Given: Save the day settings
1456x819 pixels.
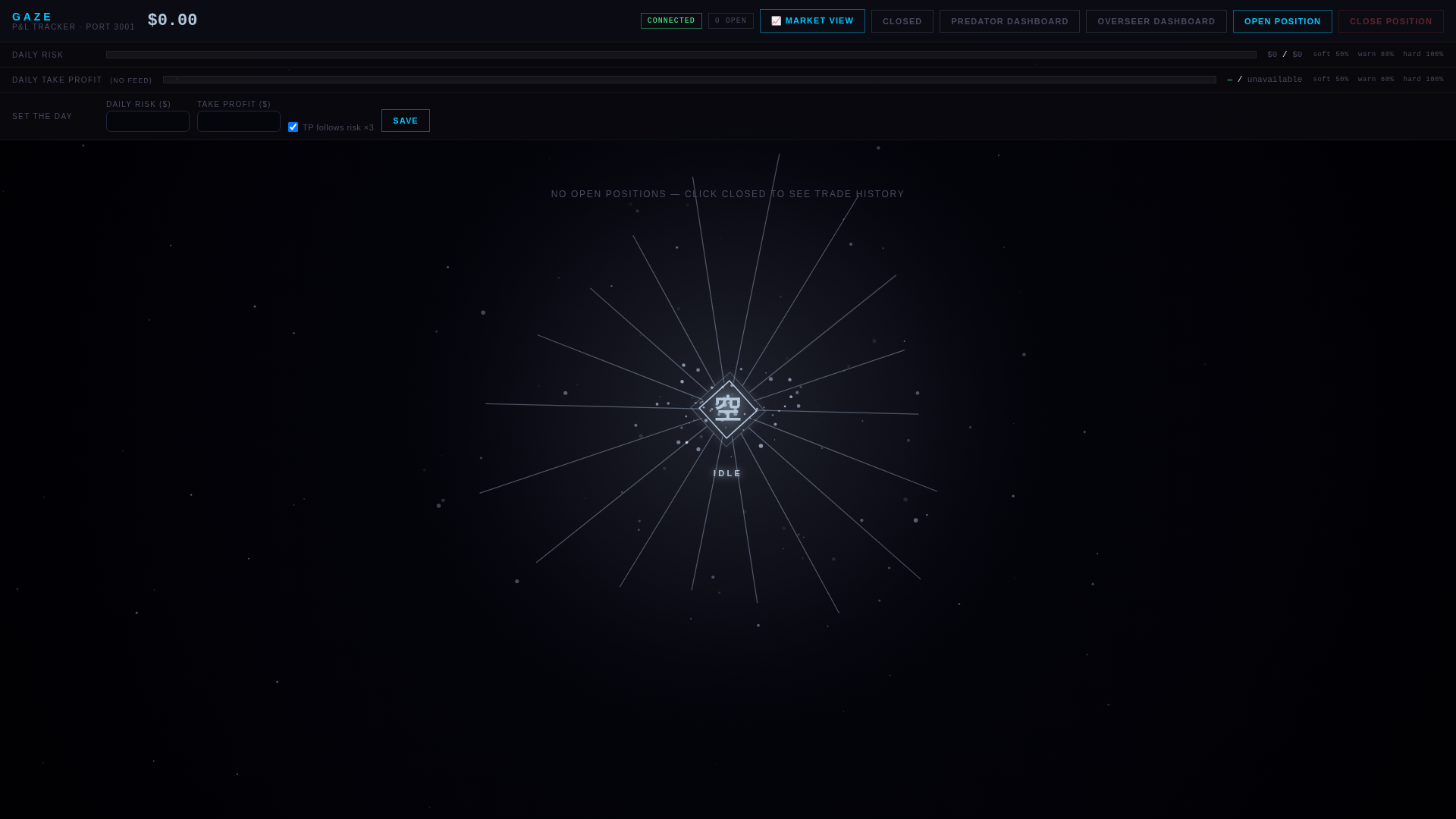Looking at the screenshot, I should tap(406, 121).
